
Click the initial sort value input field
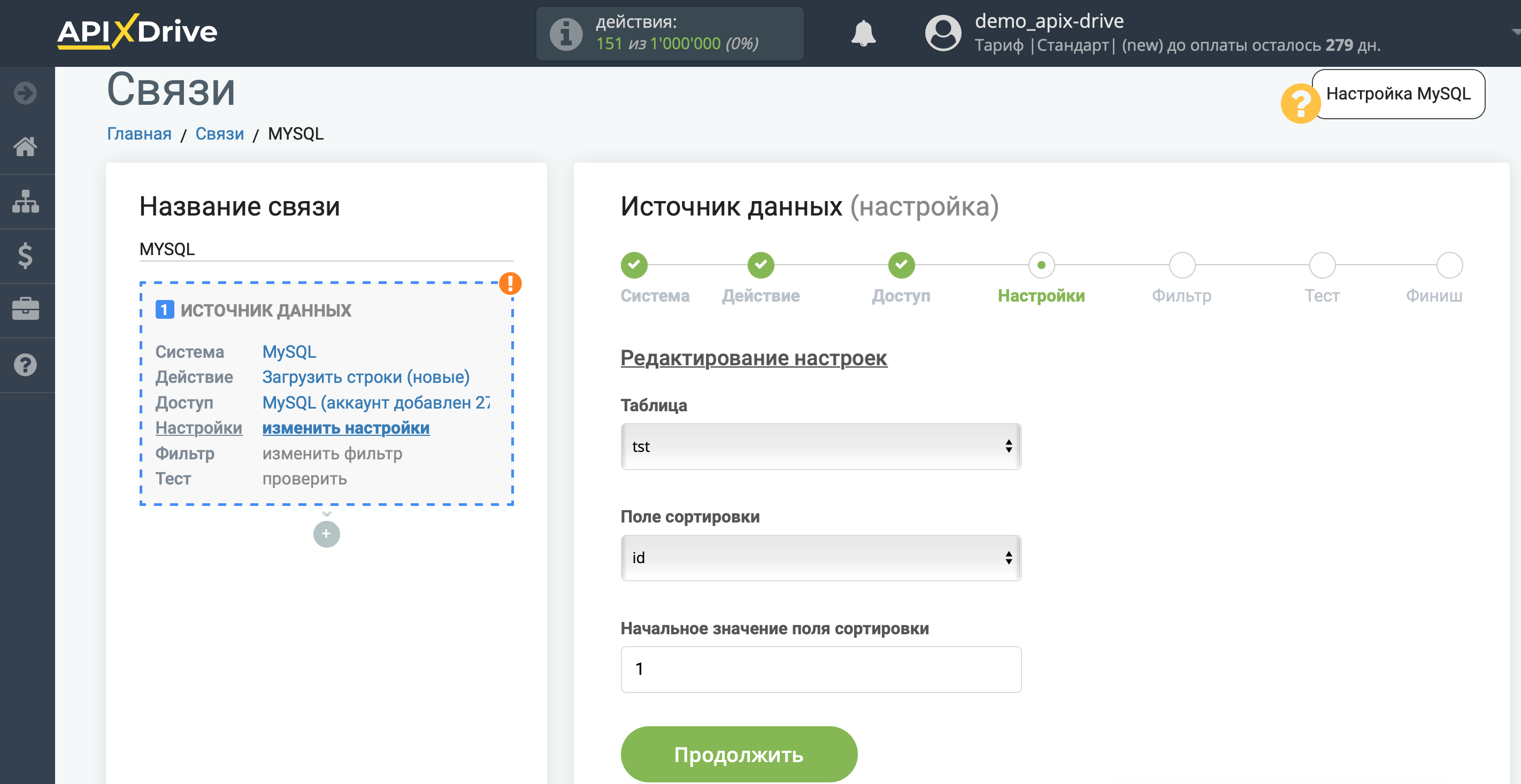tap(821, 670)
